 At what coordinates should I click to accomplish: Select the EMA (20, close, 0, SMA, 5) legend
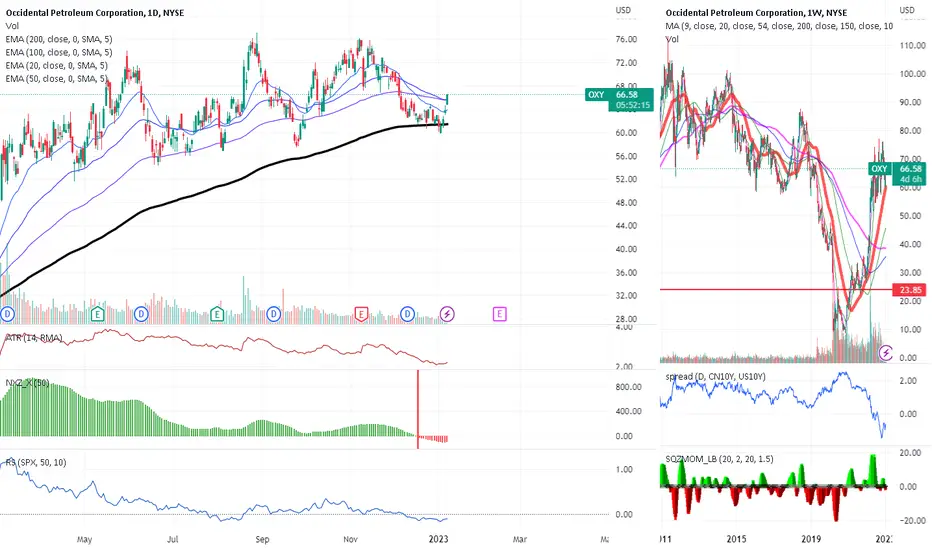(x=56, y=65)
